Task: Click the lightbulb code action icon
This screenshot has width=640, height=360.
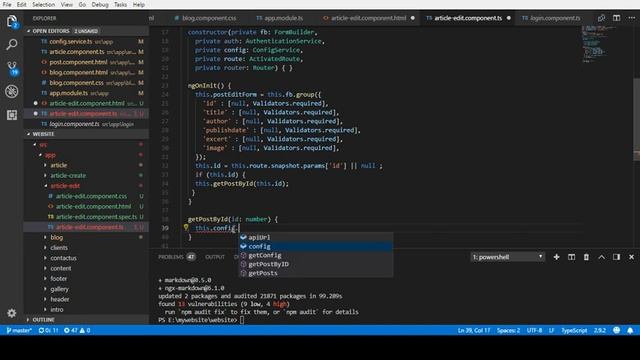Action: pyautogui.click(x=186, y=228)
